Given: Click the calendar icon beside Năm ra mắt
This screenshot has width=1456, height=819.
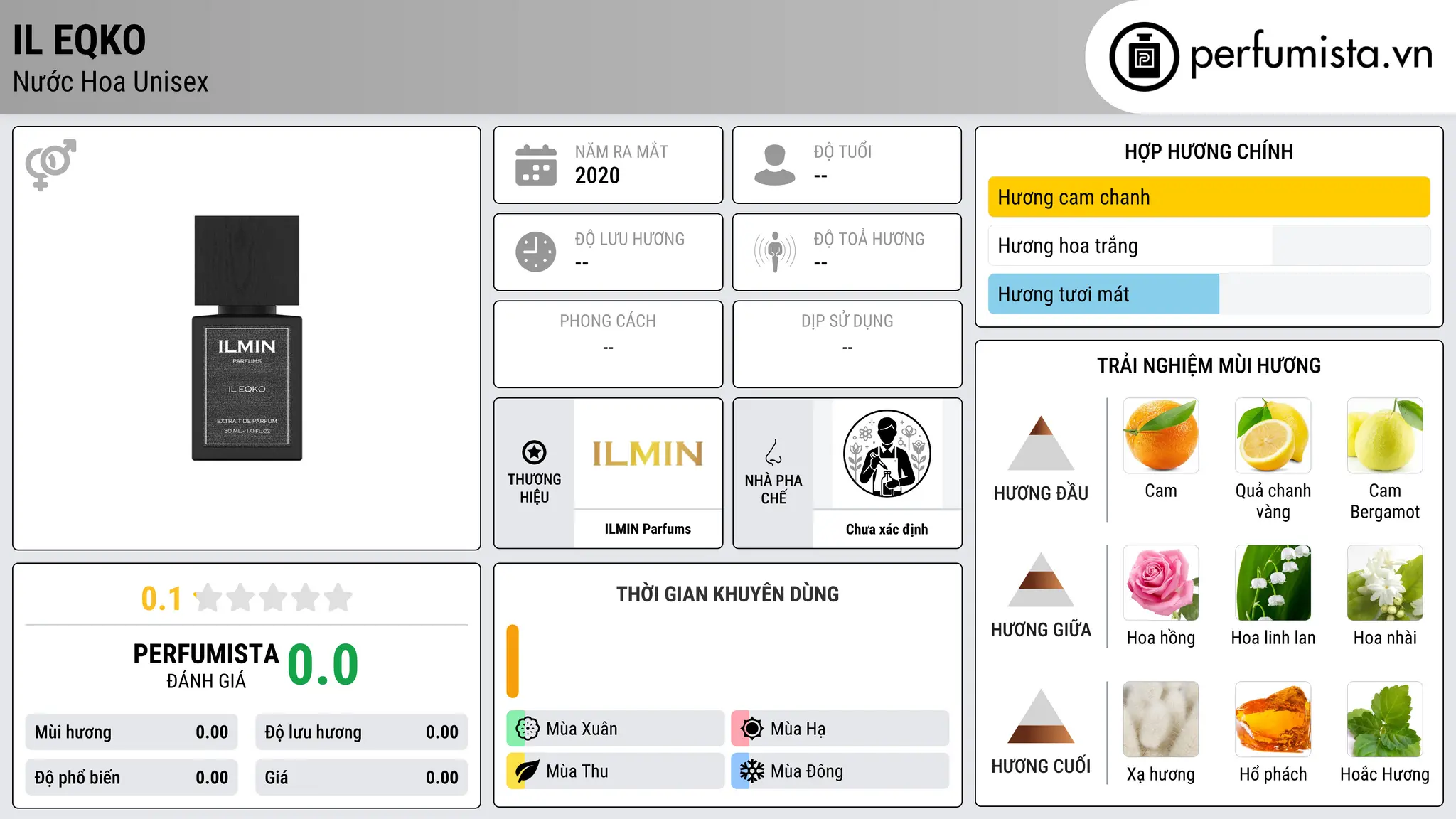Looking at the screenshot, I should pyautogui.click(x=536, y=165).
